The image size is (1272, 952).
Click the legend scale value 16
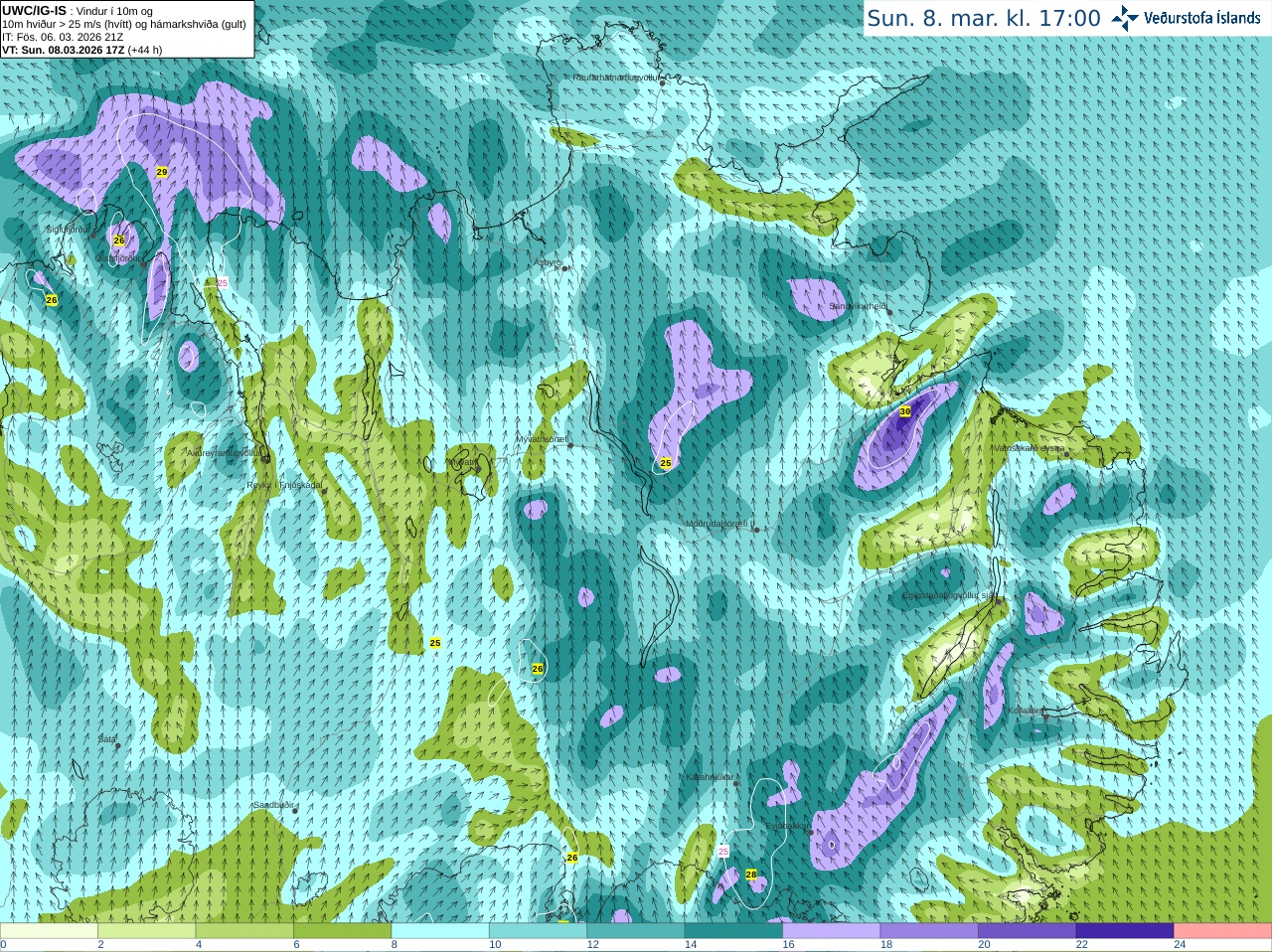(789, 945)
